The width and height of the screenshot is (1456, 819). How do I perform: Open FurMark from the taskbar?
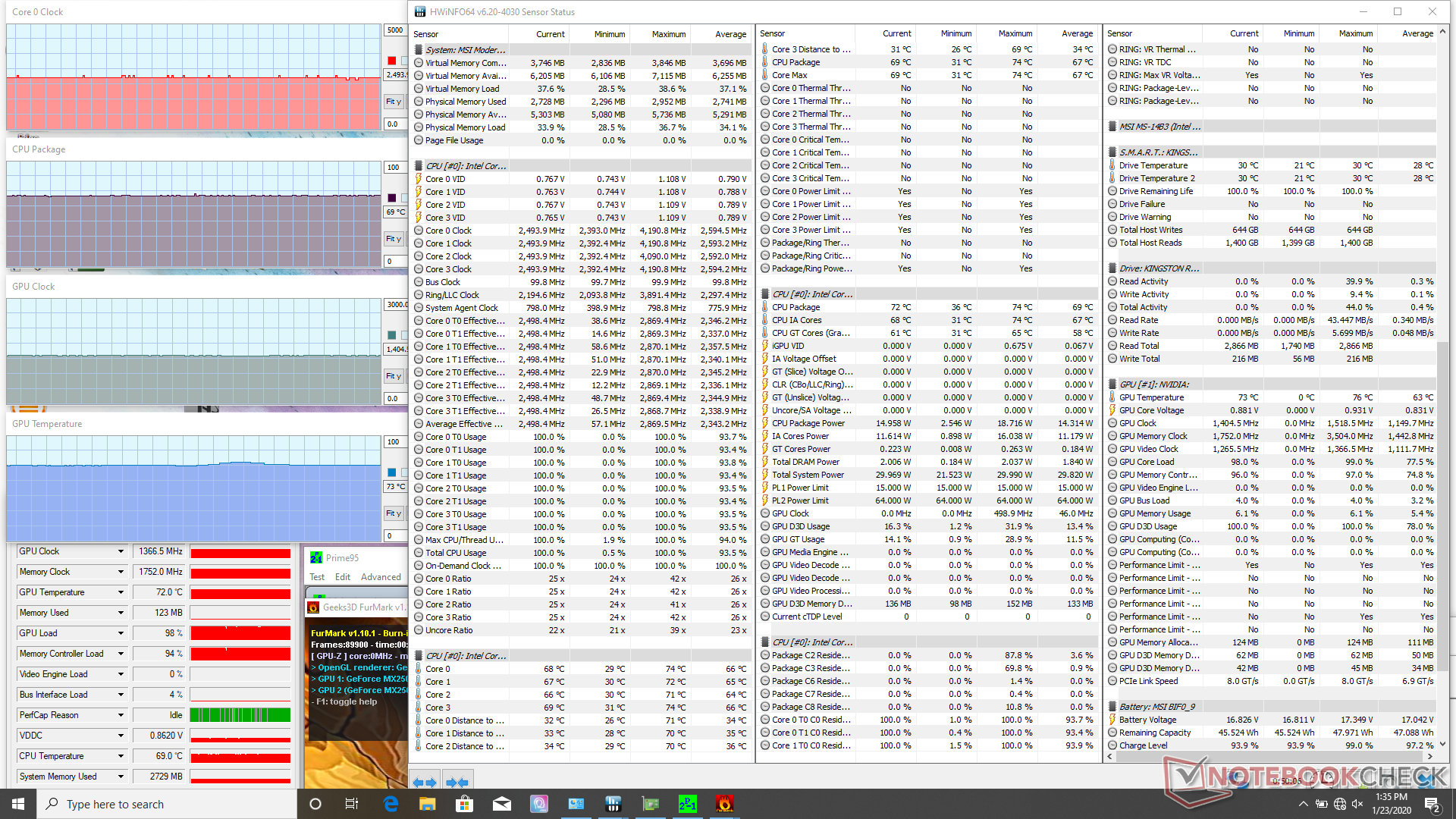tap(724, 804)
